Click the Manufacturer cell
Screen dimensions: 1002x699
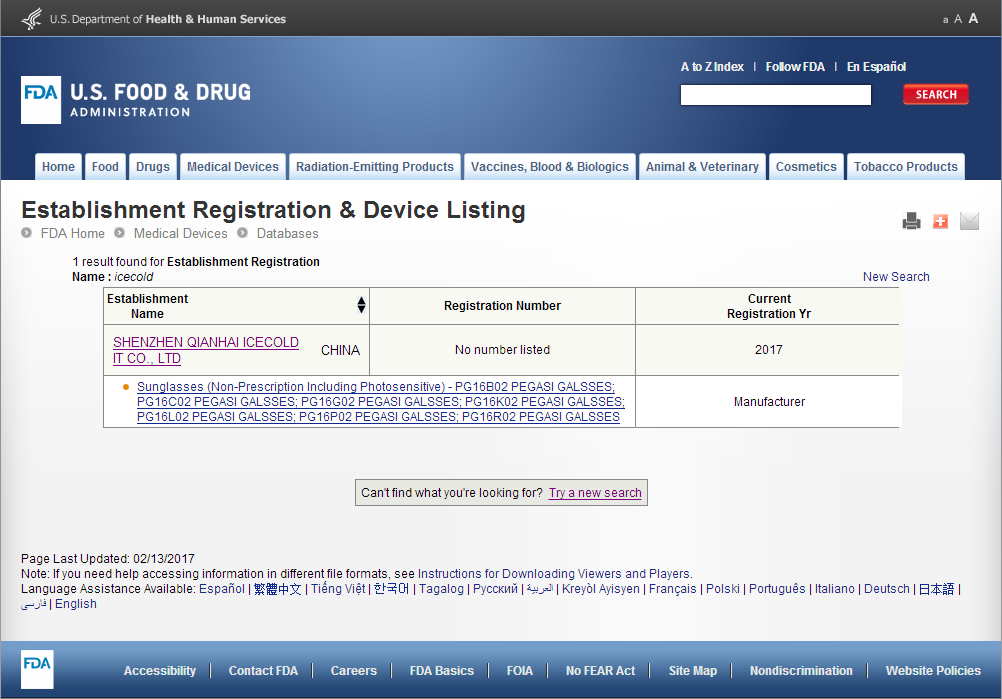tap(769, 402)
